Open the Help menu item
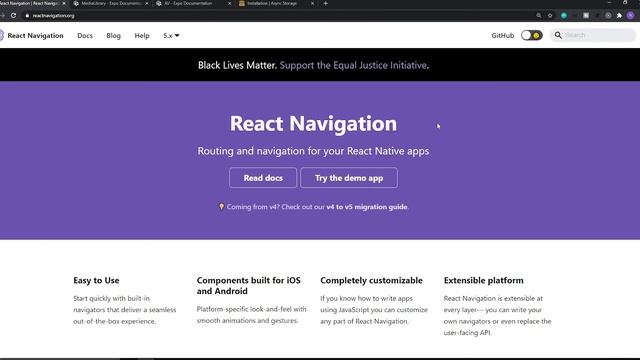 pyautogui.click(x=142, y=36)
